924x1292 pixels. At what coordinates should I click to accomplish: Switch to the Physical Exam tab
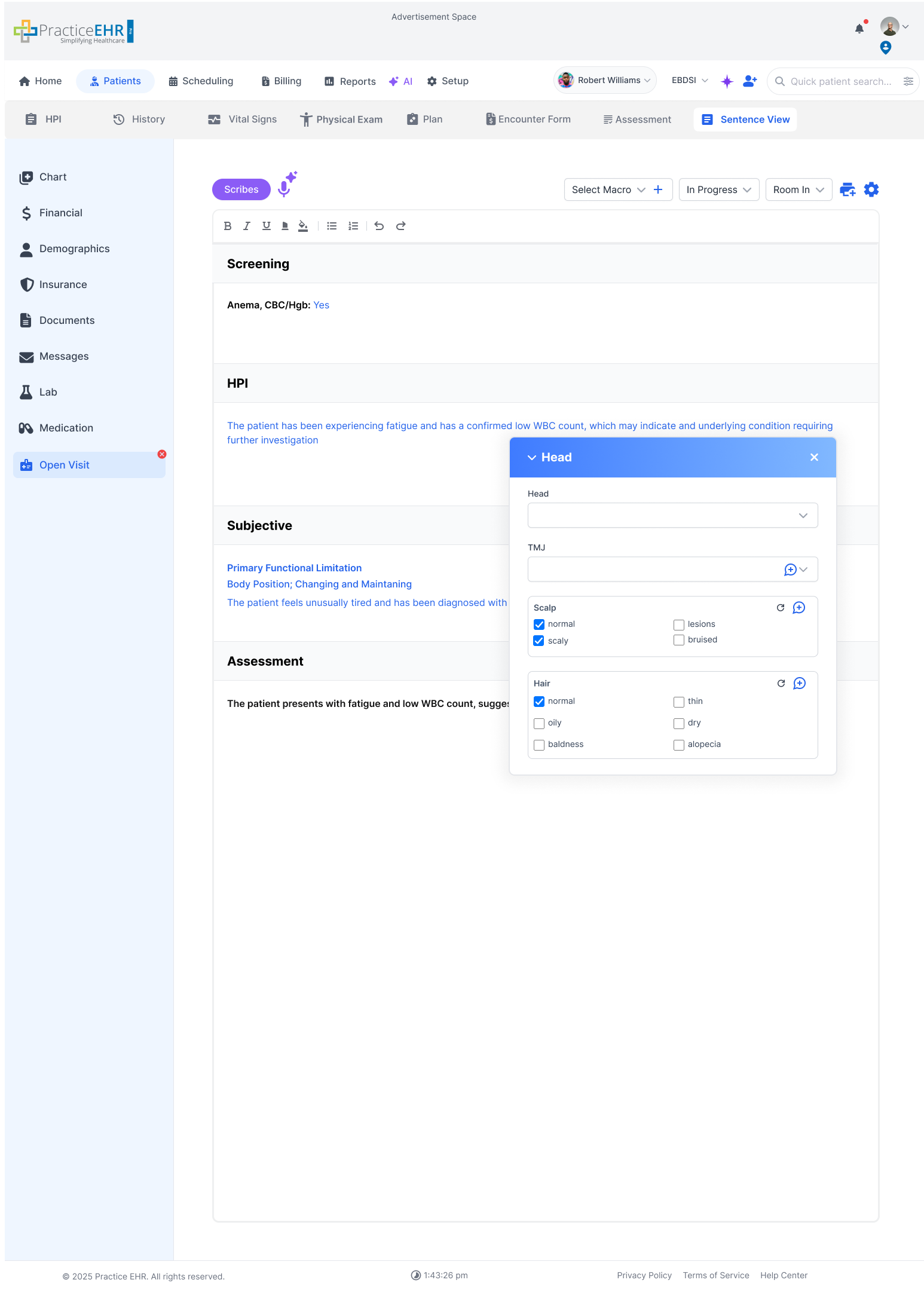(x=341, y=120)
